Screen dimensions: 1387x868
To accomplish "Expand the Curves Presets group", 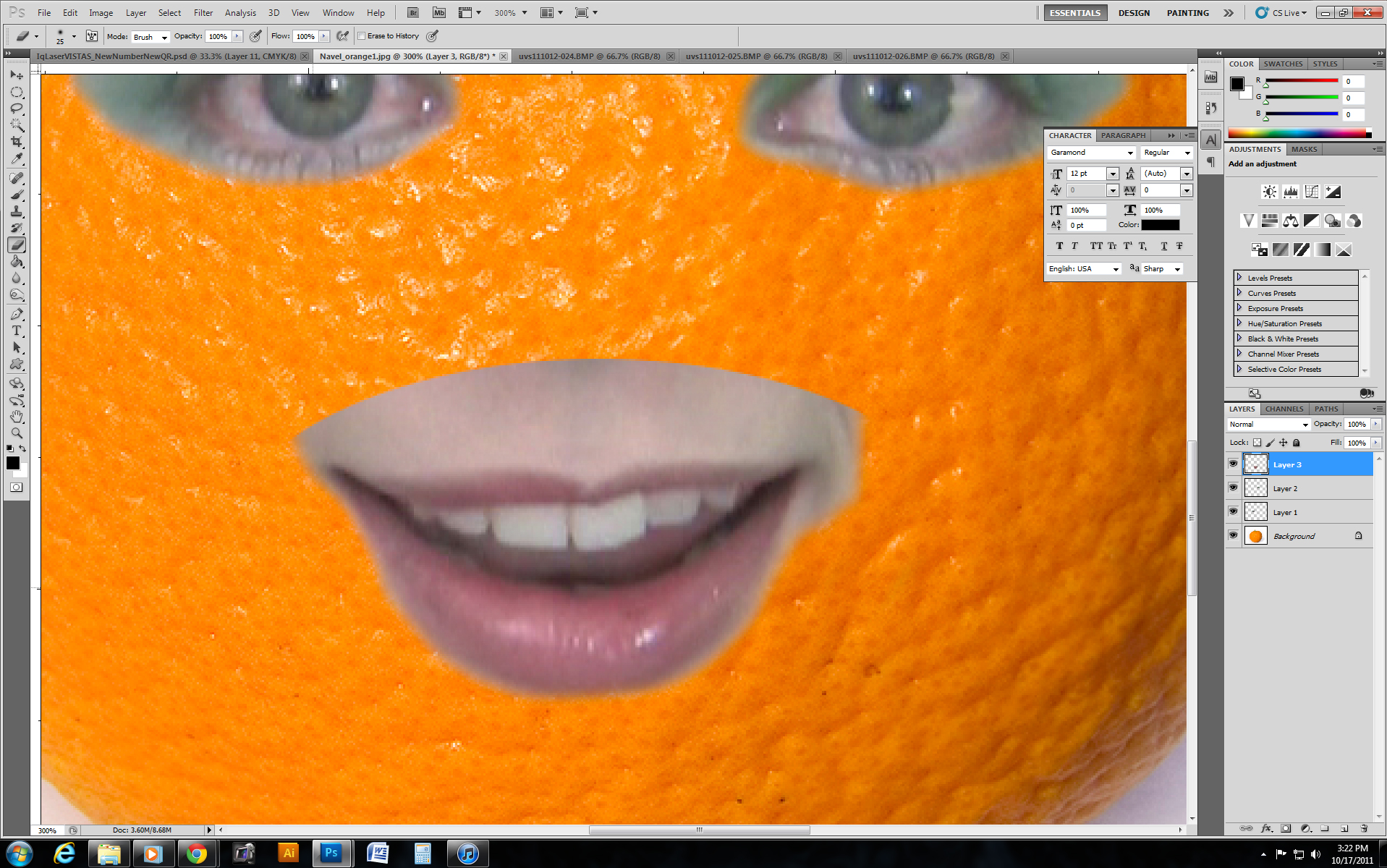I will point(1239,293).
